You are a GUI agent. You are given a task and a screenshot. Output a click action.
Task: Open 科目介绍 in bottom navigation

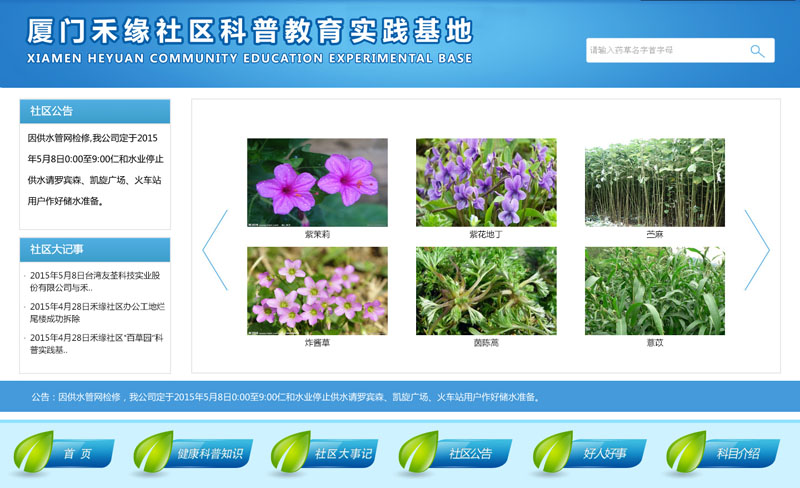(x=738, y=453)
